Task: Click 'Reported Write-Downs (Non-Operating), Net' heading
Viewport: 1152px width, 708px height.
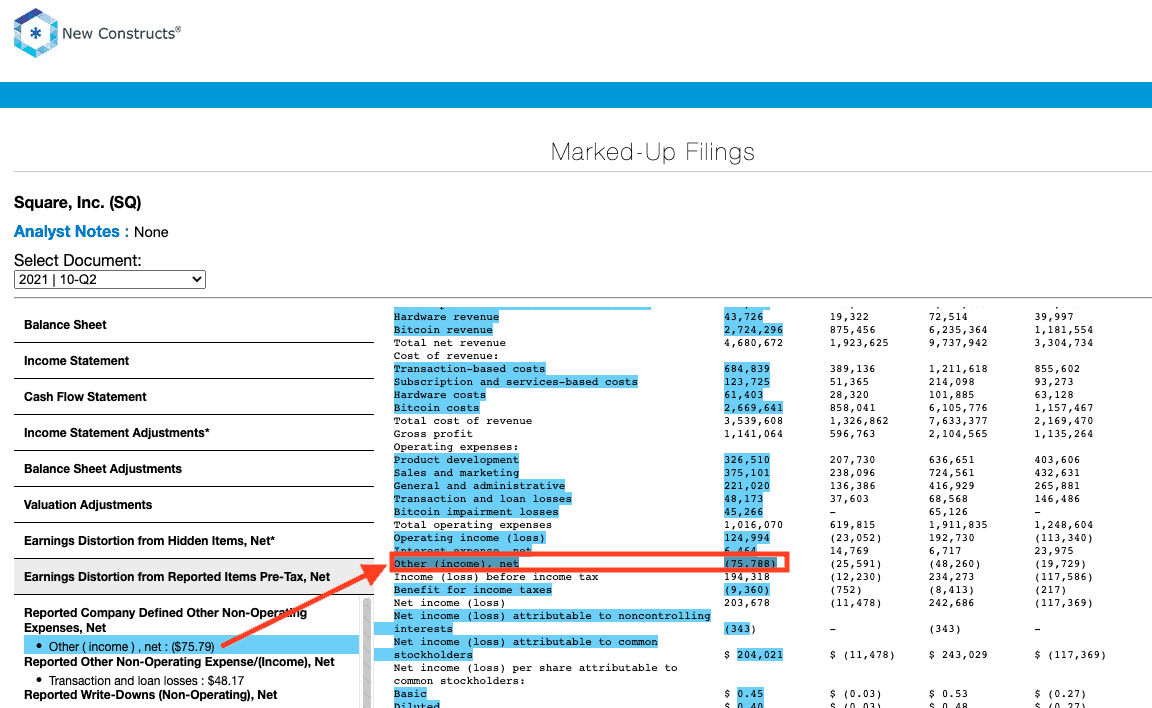Action: click(151, 695)
